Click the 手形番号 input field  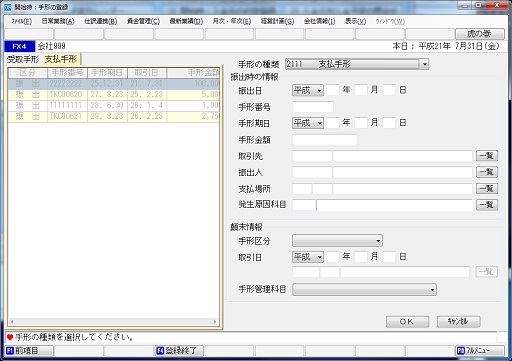313,107
